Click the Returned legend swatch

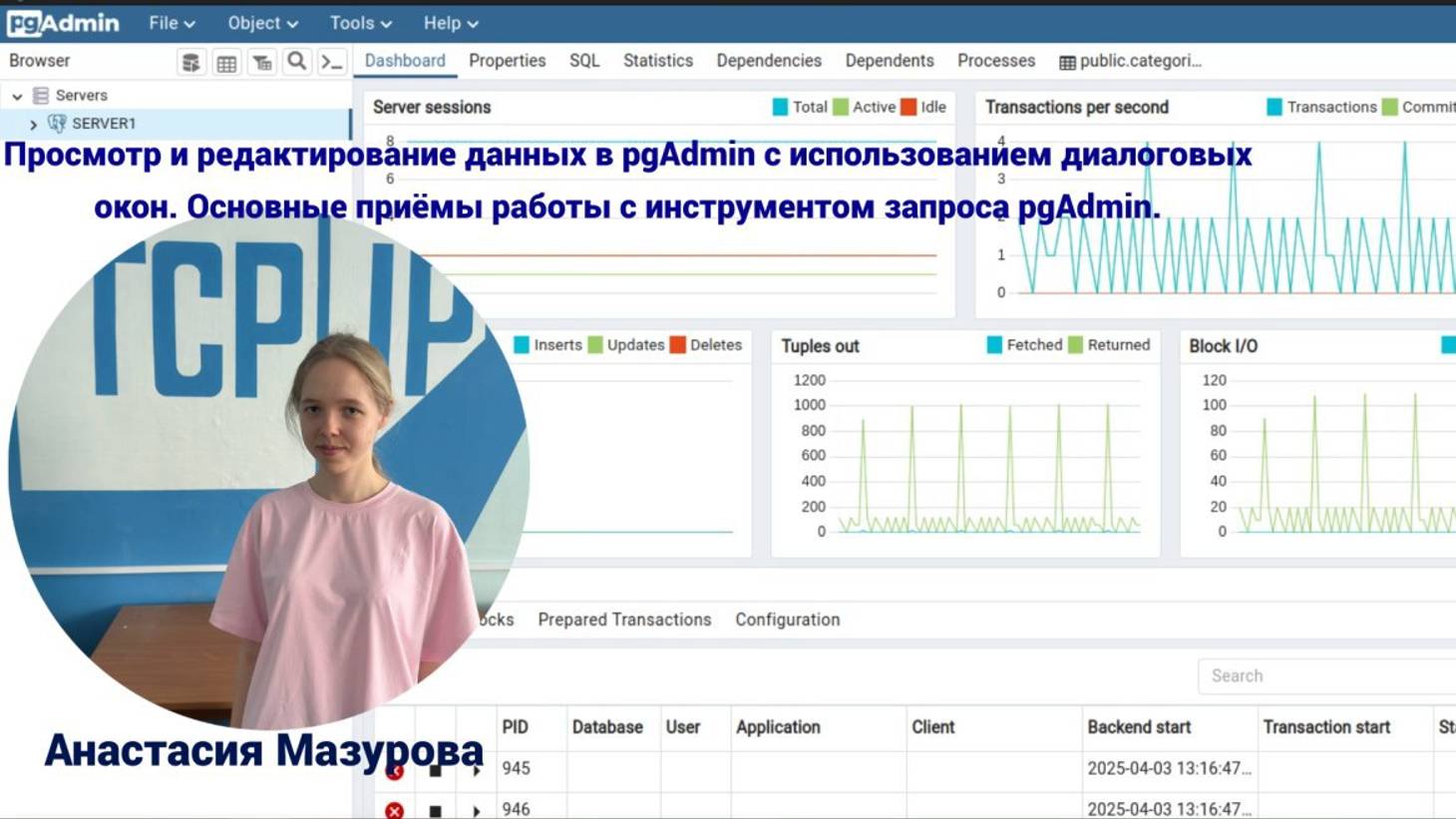coord(1075,345)
